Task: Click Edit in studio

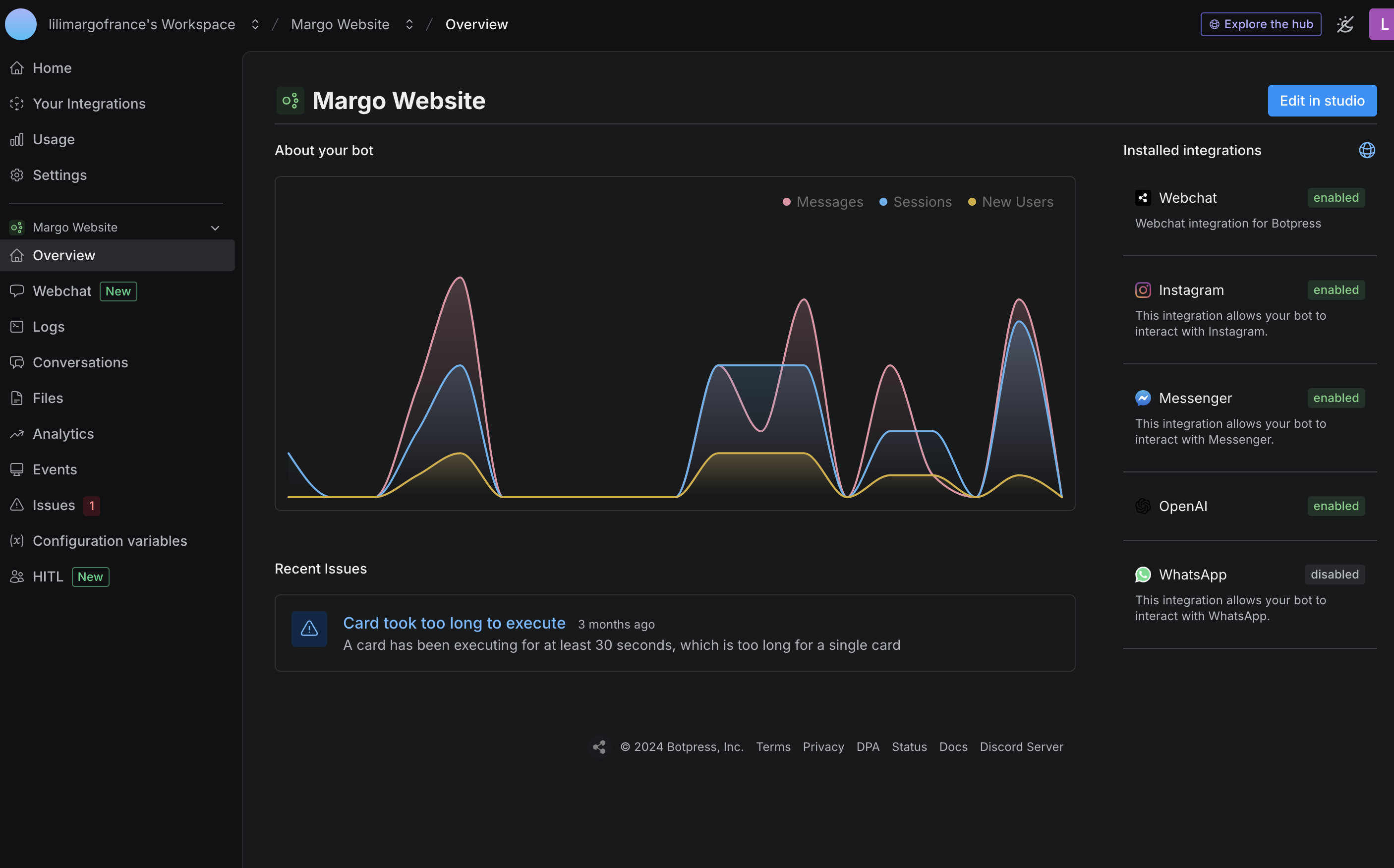Action: (1322, 101)
